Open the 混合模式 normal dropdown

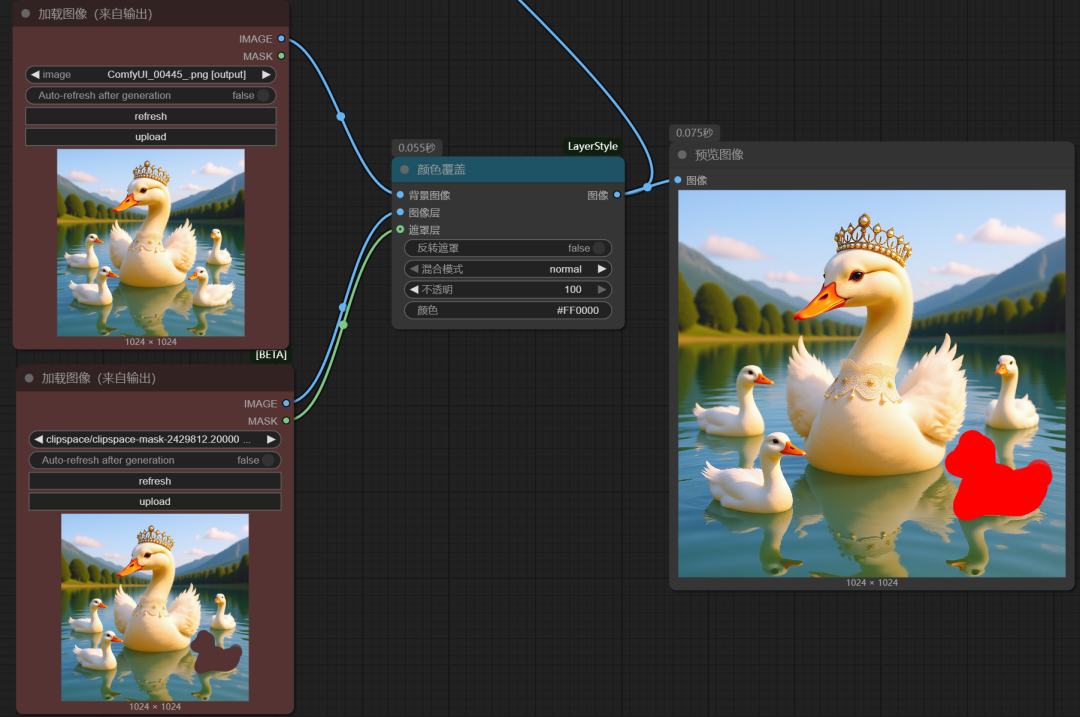tap(508, 269)
